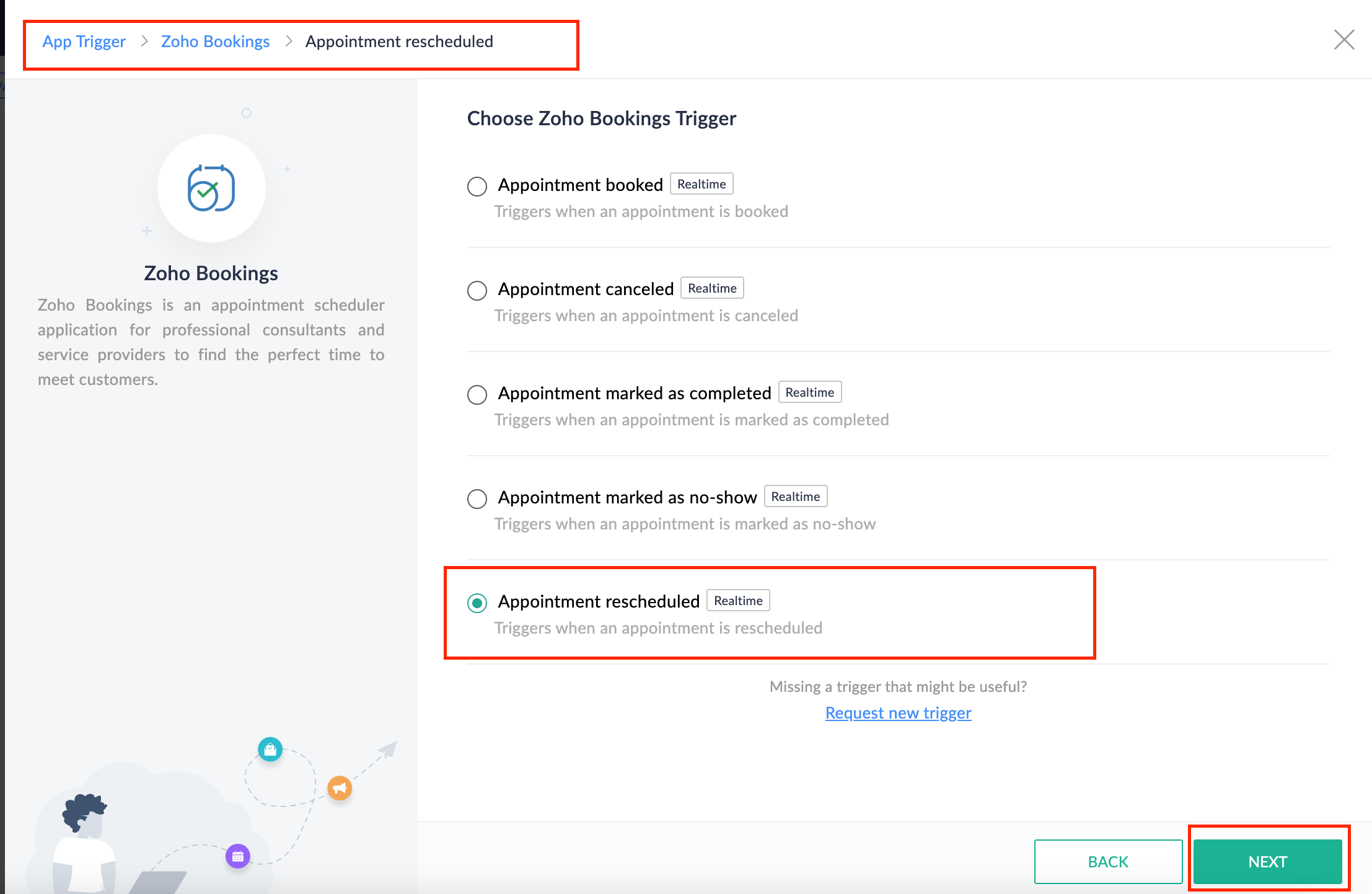
Task: Click the purple calendar illustration icon
Action: tap(238, 856)
